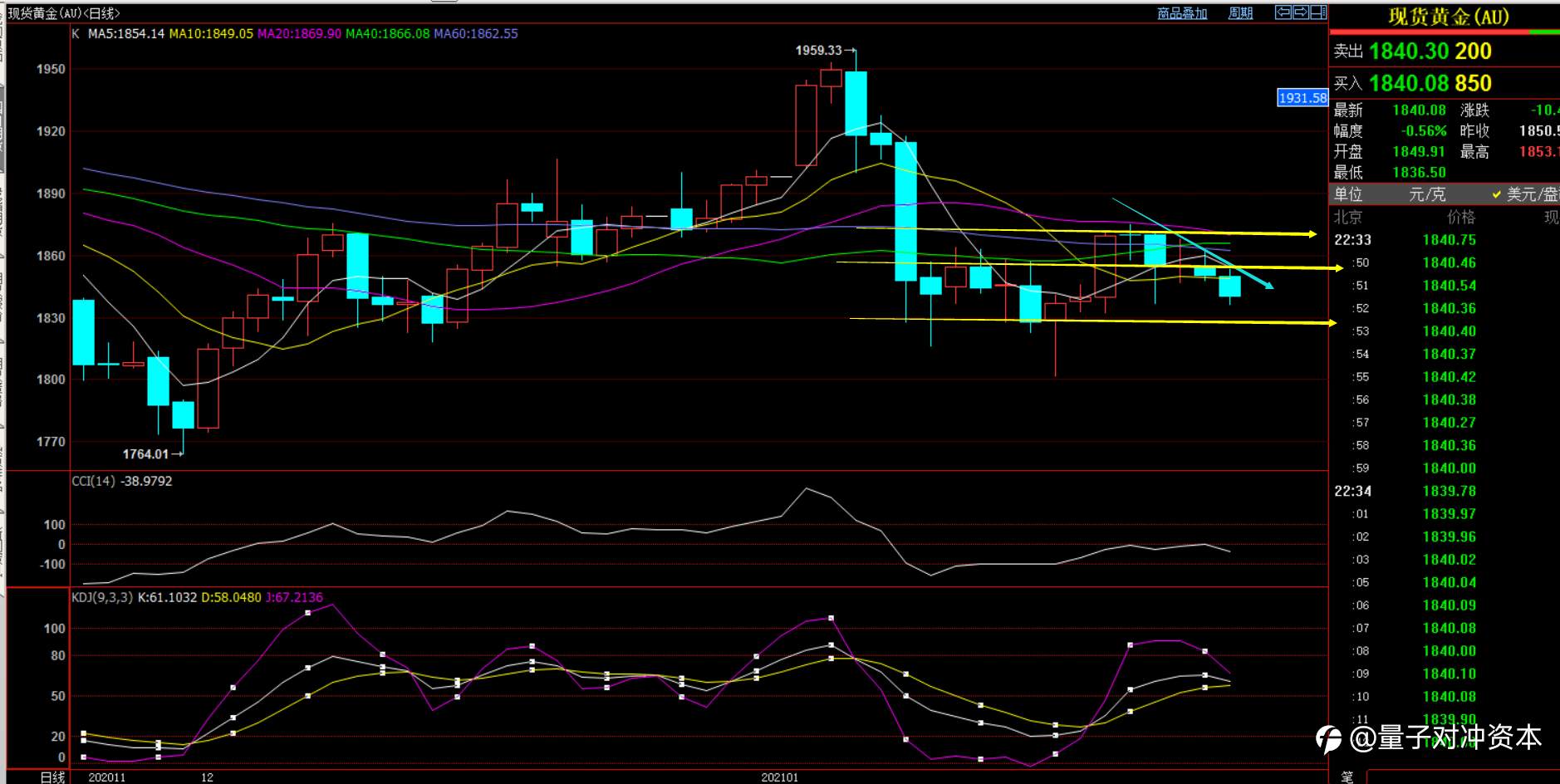Open the 商品叠加 overlay link
The image size is (1560, 784).
click(1182, 13)
